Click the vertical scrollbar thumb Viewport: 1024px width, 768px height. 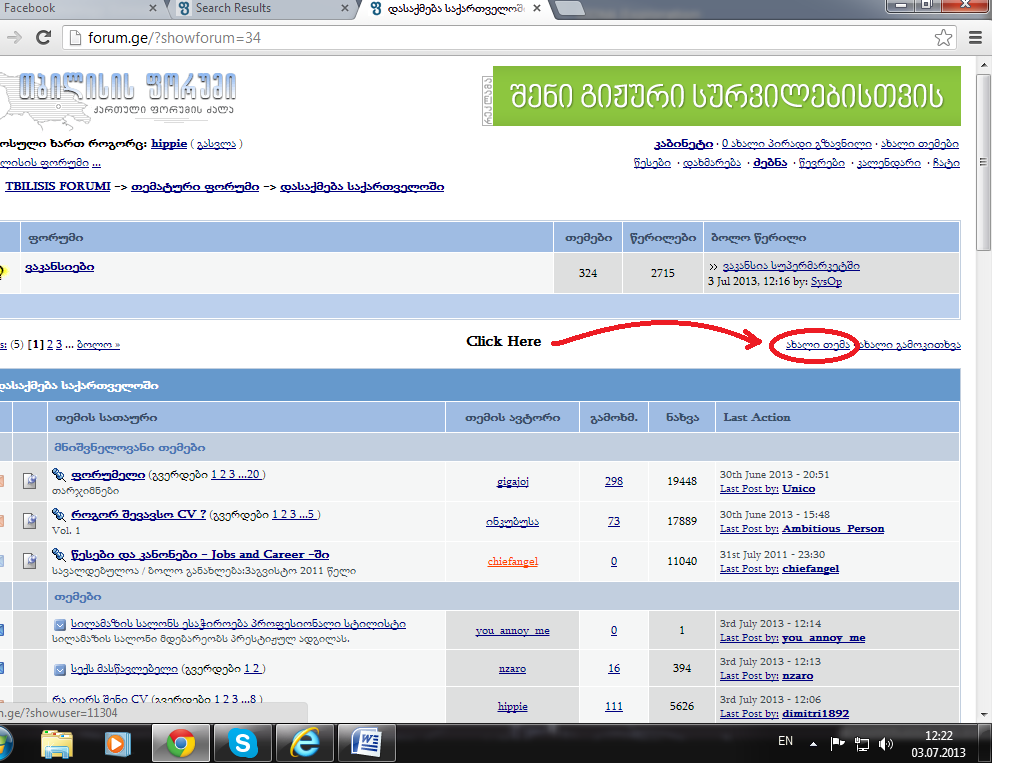(984, 162)
